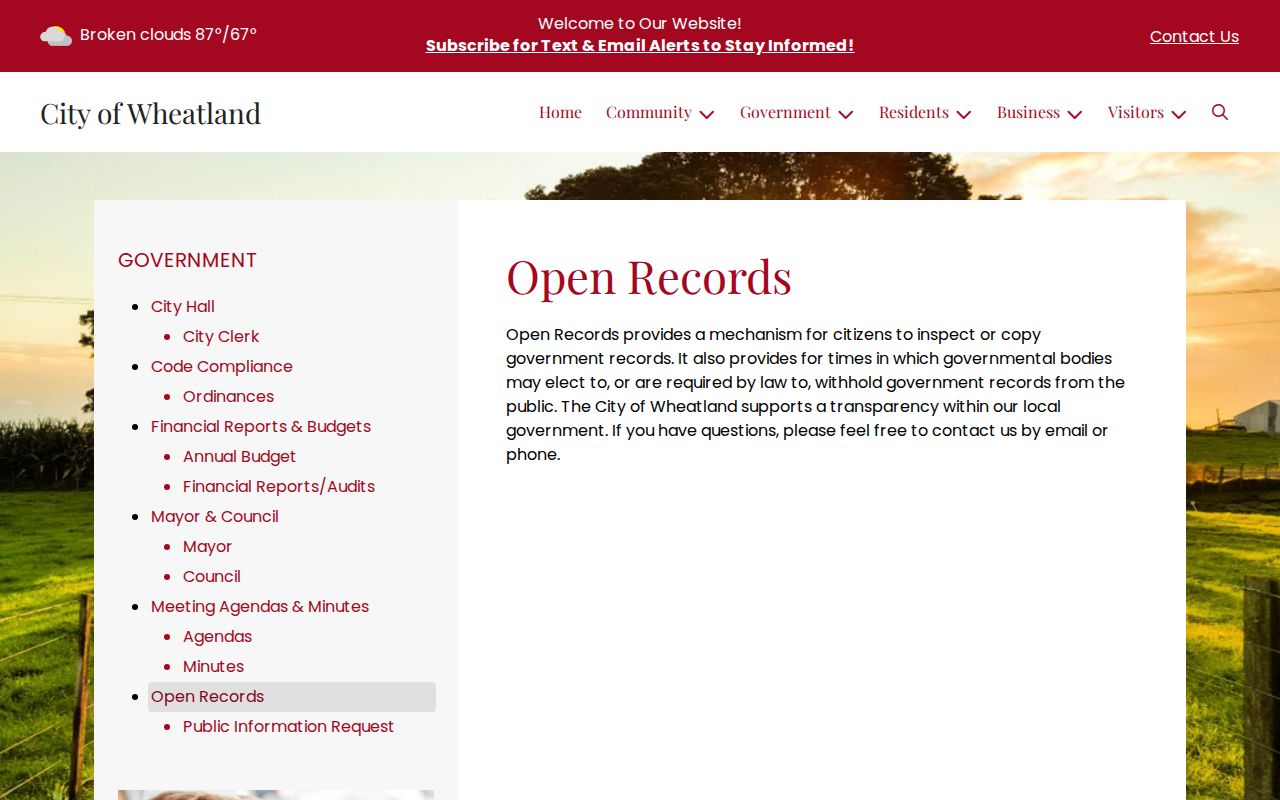1280x800 pixels.
Task: Open the Agendas page
Action: [217, 636]
